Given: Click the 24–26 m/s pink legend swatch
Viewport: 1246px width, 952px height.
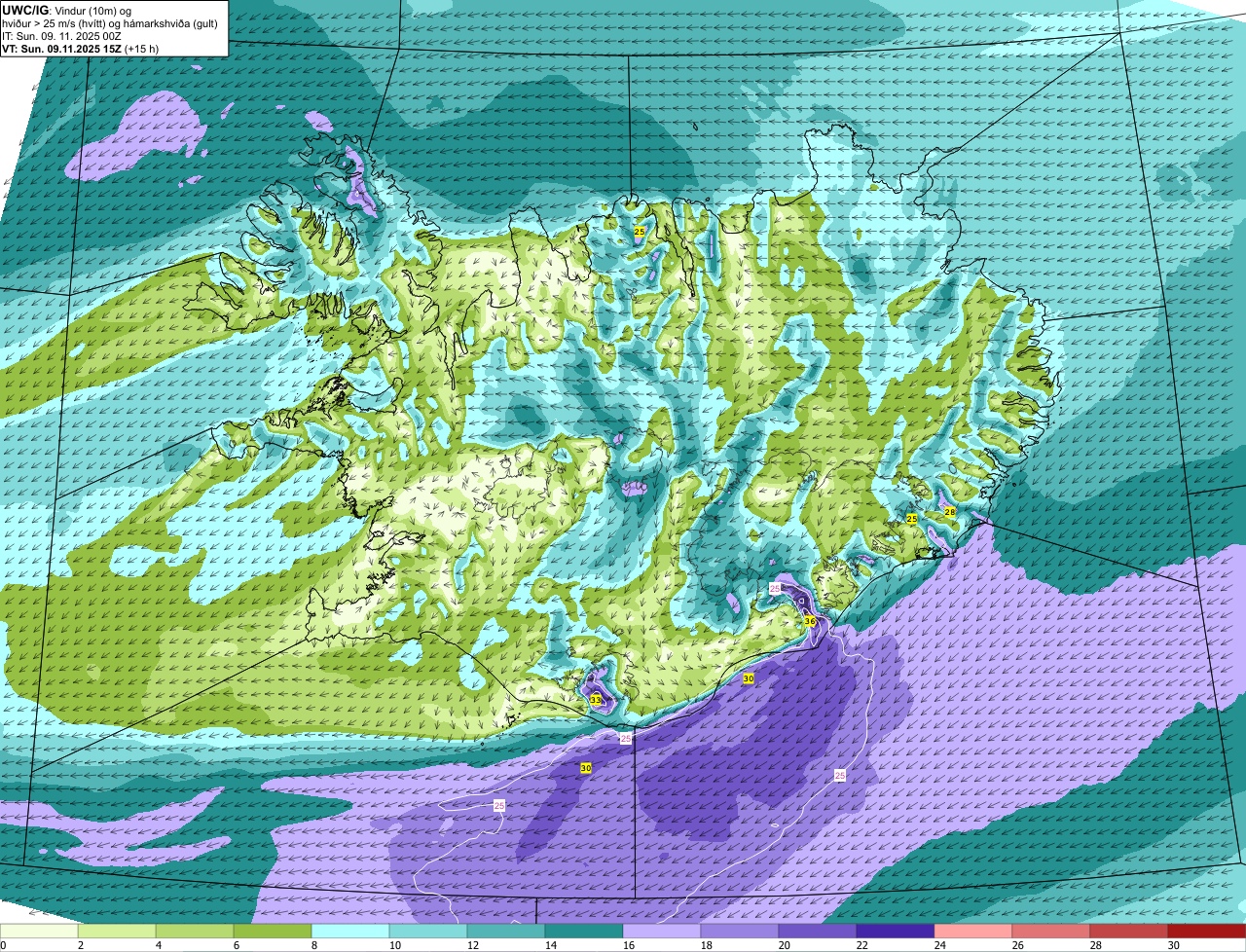Looking at the screenshot, I should point(973,932).
